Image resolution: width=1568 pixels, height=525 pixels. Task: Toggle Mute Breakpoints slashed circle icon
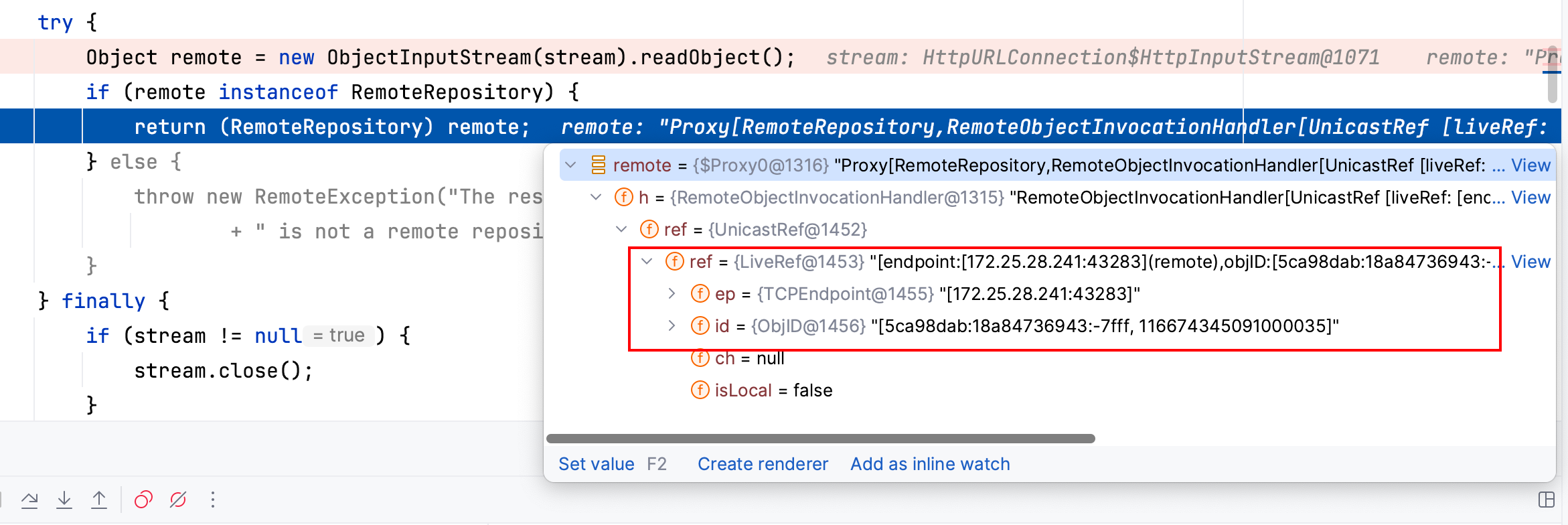178,500
